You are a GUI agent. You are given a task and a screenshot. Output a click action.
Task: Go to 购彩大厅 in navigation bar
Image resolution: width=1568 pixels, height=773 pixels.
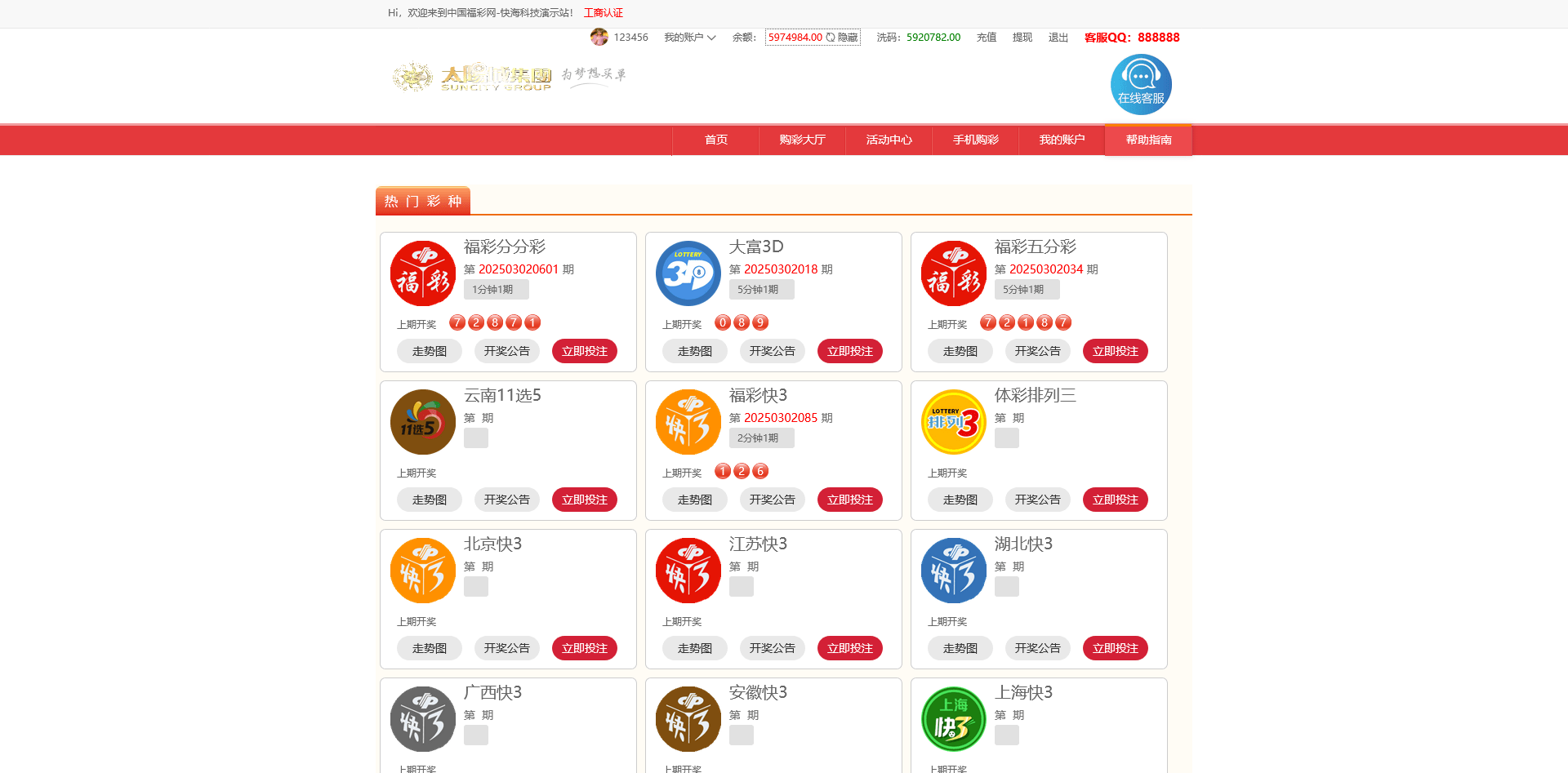click(x=802, y=140)
